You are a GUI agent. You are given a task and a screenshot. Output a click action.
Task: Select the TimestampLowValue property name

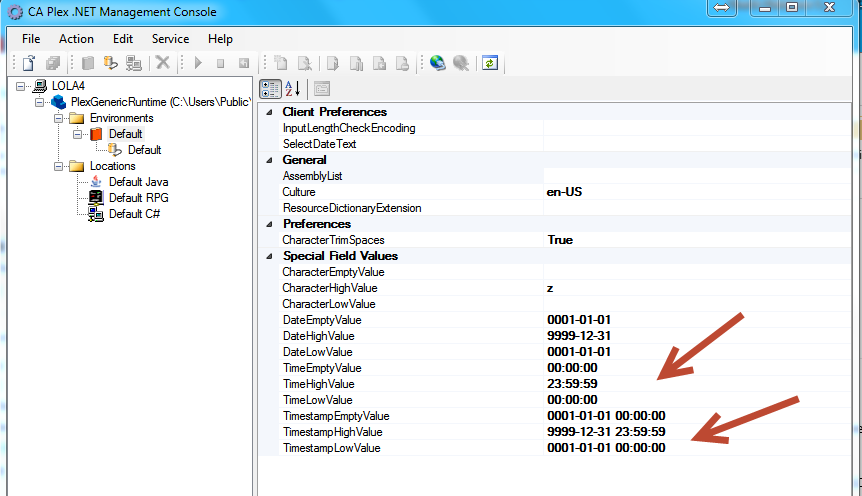(x=331, y=448)
